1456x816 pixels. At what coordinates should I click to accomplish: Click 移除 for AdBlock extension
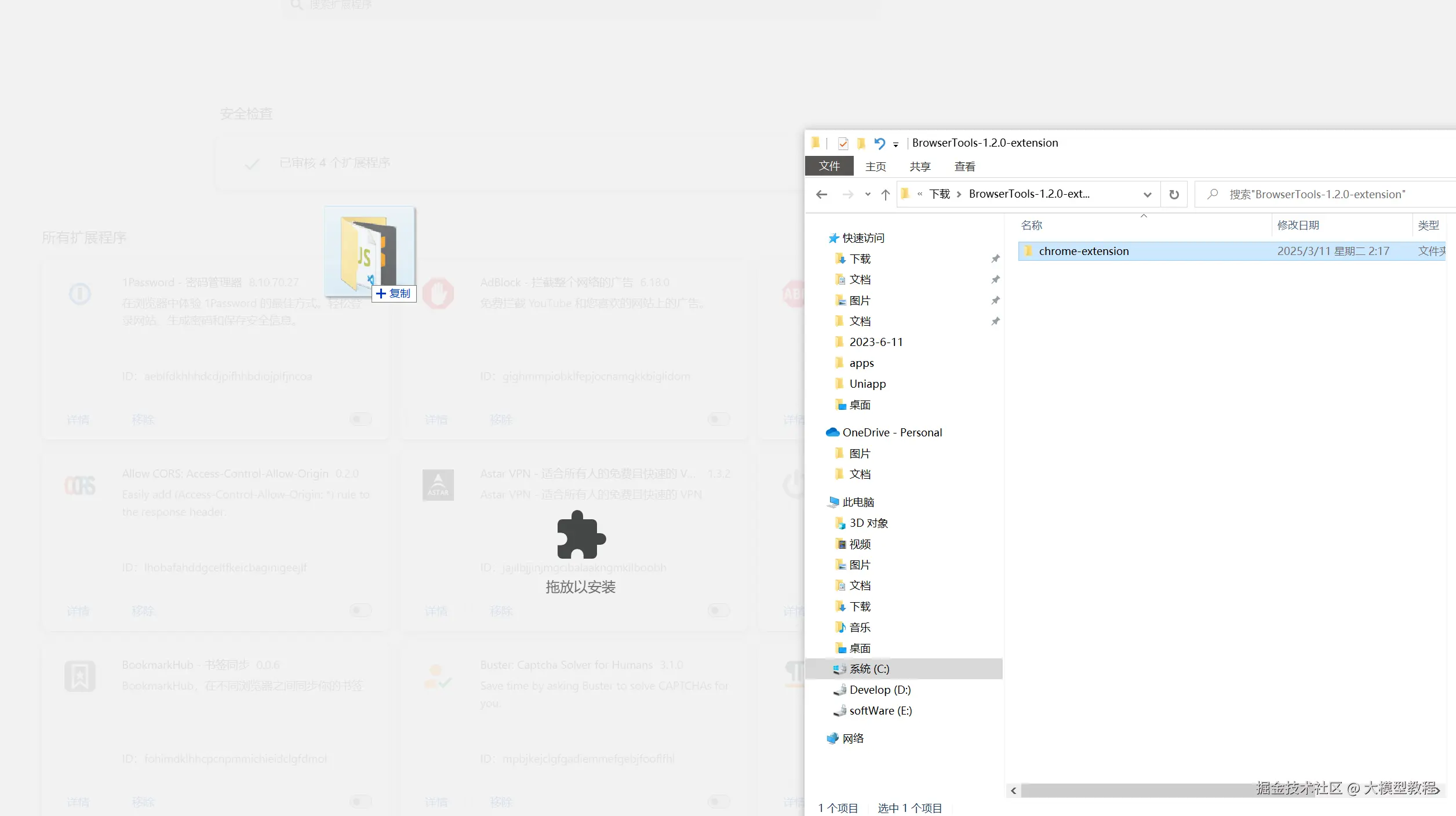pos(501,420)
